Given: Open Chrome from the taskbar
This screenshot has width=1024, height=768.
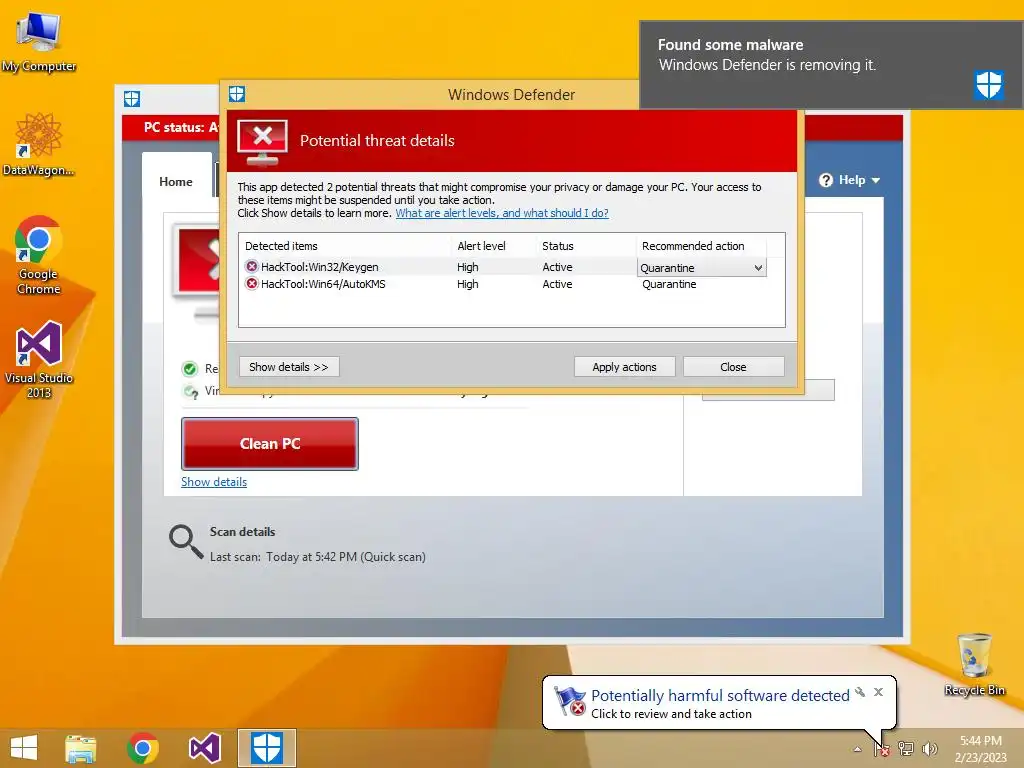Looking at the screenshot, I should pyautogui.click(x=143, y=748).
